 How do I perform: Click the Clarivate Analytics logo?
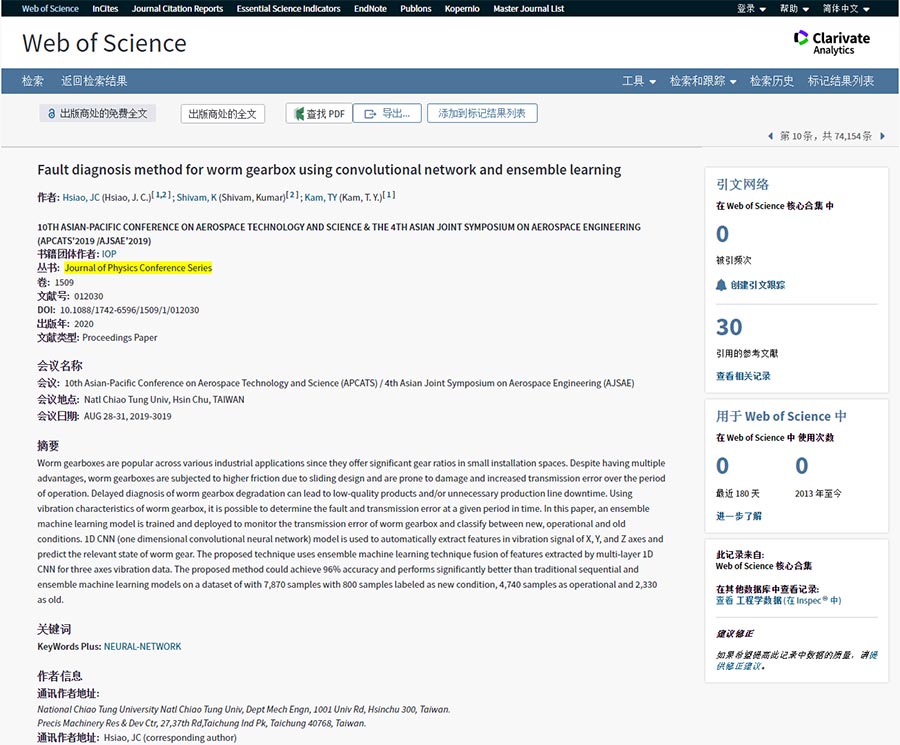pyautogui.click(x=832, y=42)
